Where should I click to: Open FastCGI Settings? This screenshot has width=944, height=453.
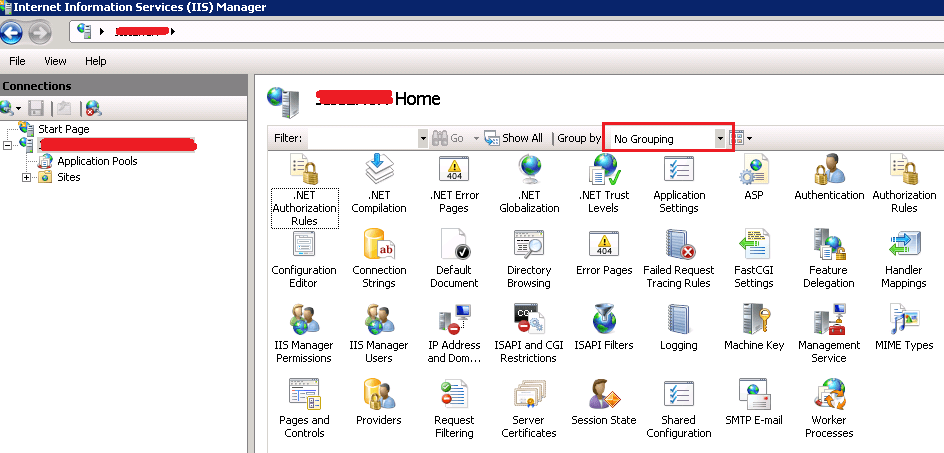point(754,259)
